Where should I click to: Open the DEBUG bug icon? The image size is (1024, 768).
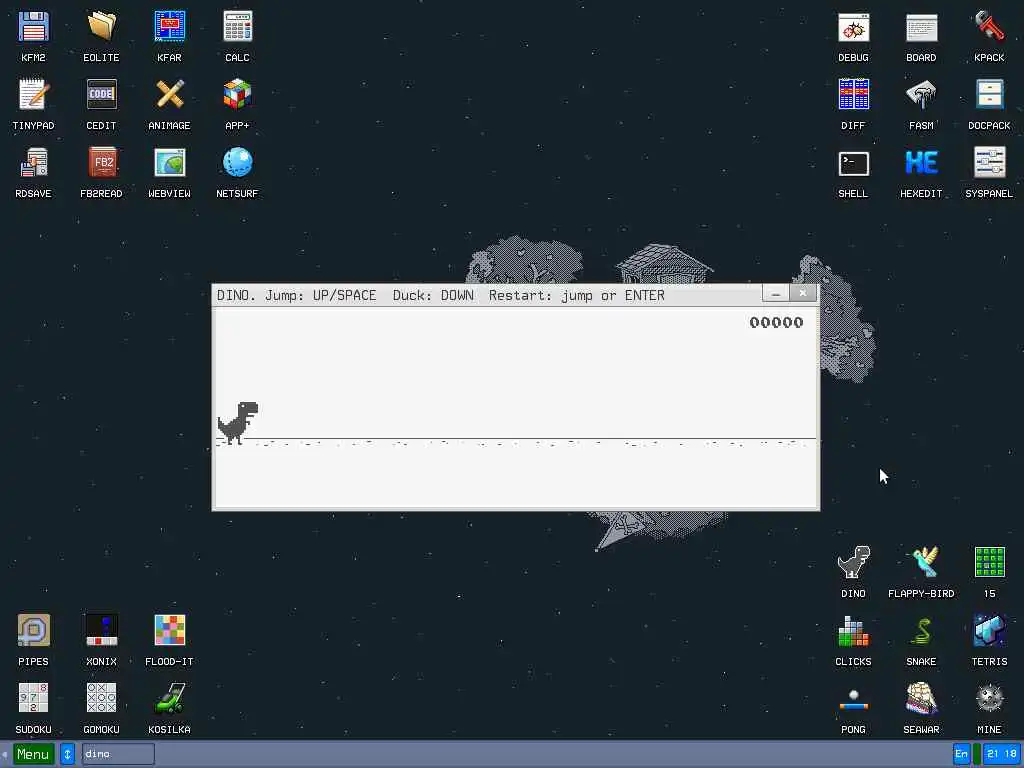pos(854,27)
